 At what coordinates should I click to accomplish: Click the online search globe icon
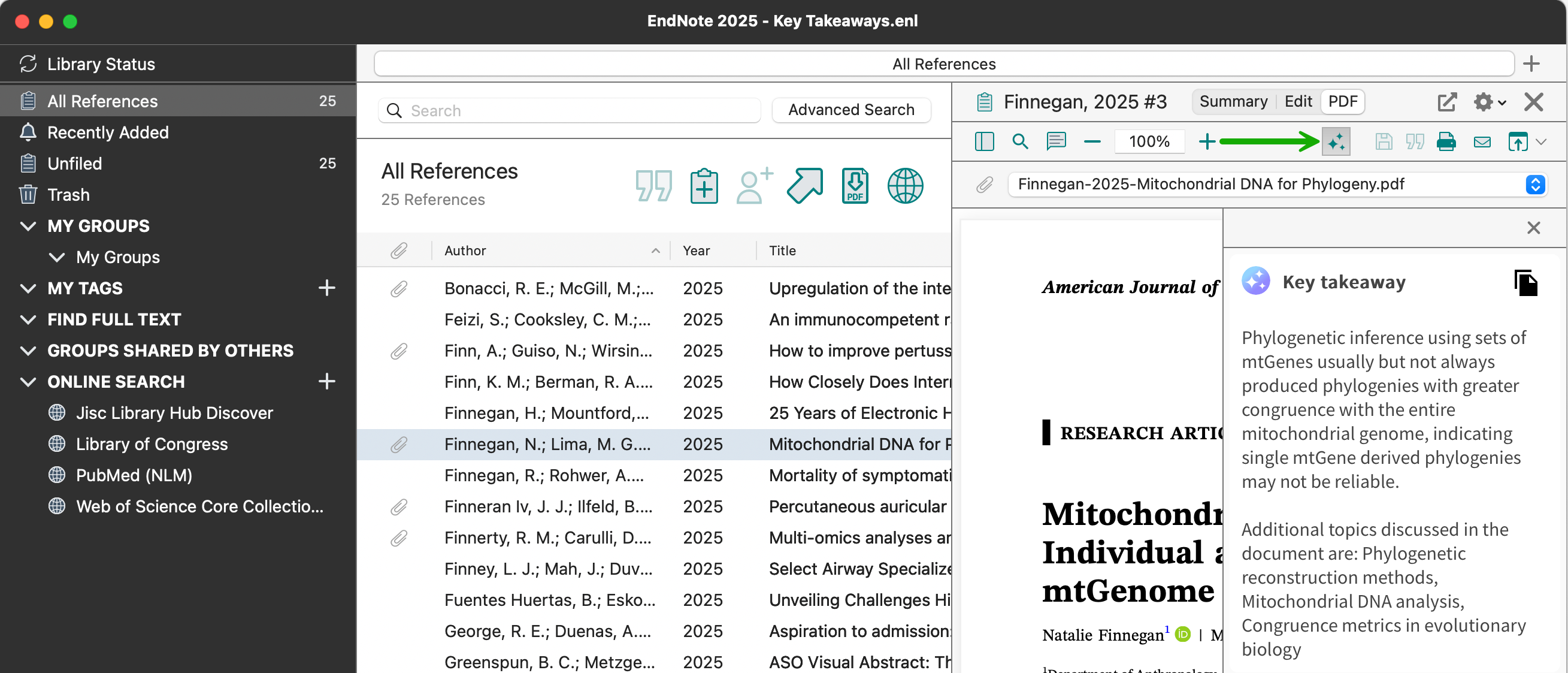pyautogui.click(x=904, y=186)
